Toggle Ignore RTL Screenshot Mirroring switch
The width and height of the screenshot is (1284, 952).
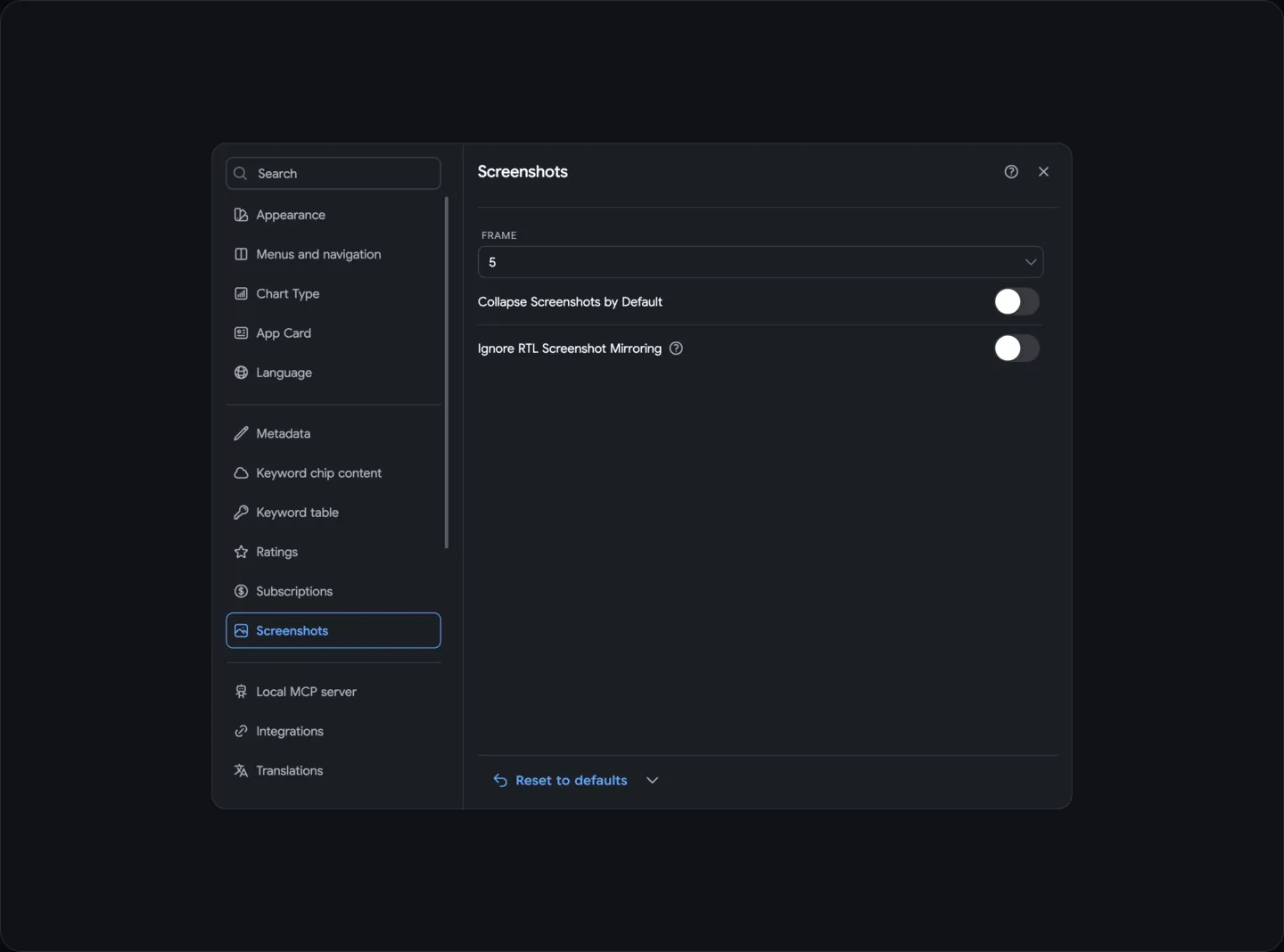click(1017, 349)
